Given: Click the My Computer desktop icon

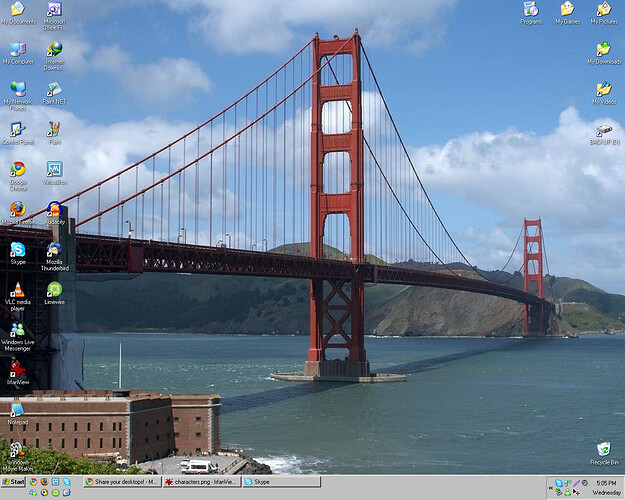Looking at the screenshot, I should point(18,49).
